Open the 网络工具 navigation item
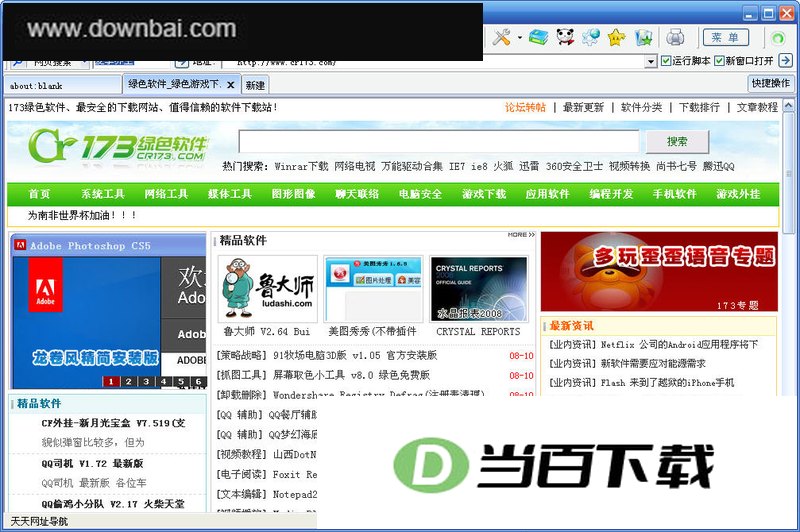Viewport: 800px width, 532px height. (166, 194)
